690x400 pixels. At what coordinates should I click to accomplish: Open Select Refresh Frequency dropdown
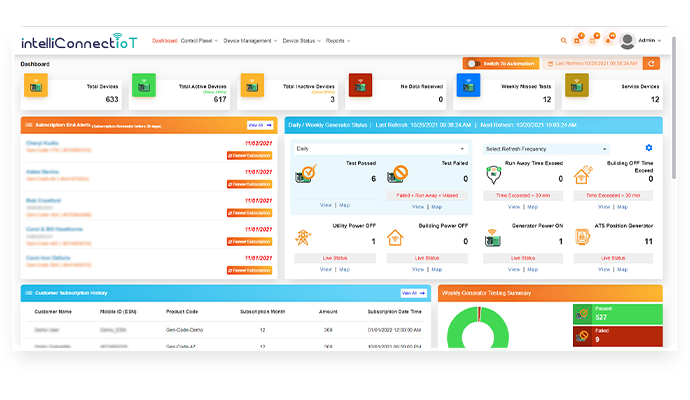tap(546, 149)
